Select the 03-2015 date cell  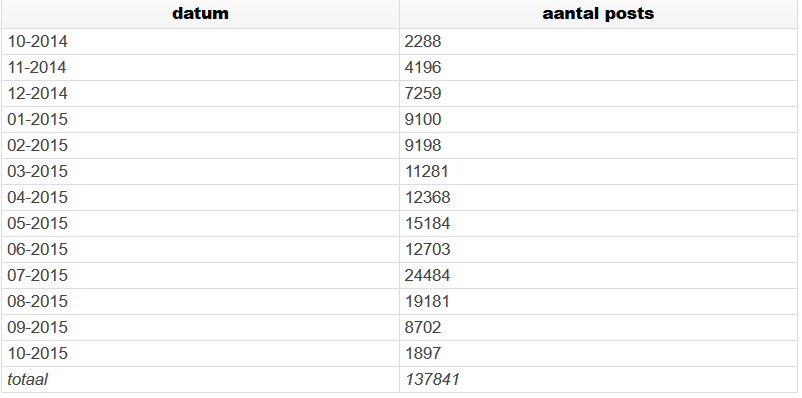(200, 171)
